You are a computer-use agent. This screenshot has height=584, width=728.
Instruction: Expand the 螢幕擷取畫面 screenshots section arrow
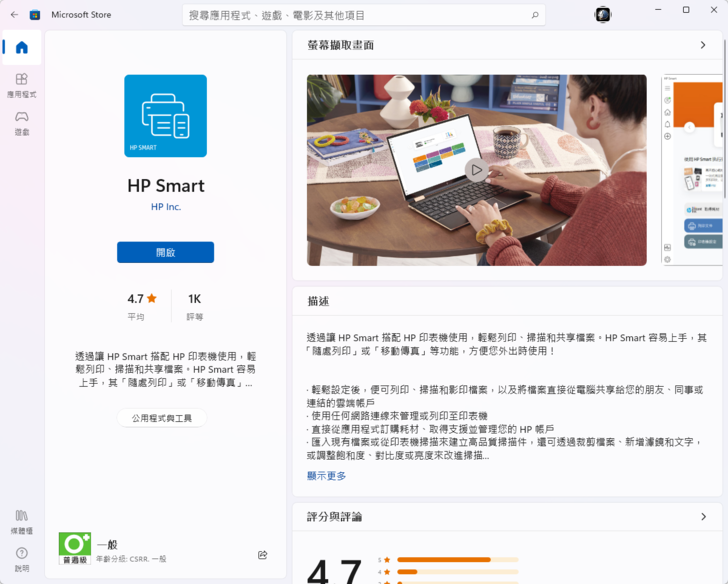703,45
